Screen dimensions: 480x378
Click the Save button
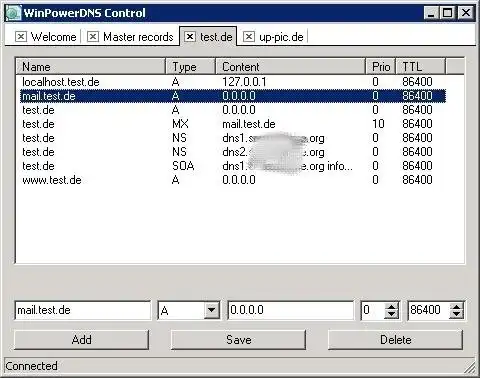pyautogui.click(x=238, y=340)
